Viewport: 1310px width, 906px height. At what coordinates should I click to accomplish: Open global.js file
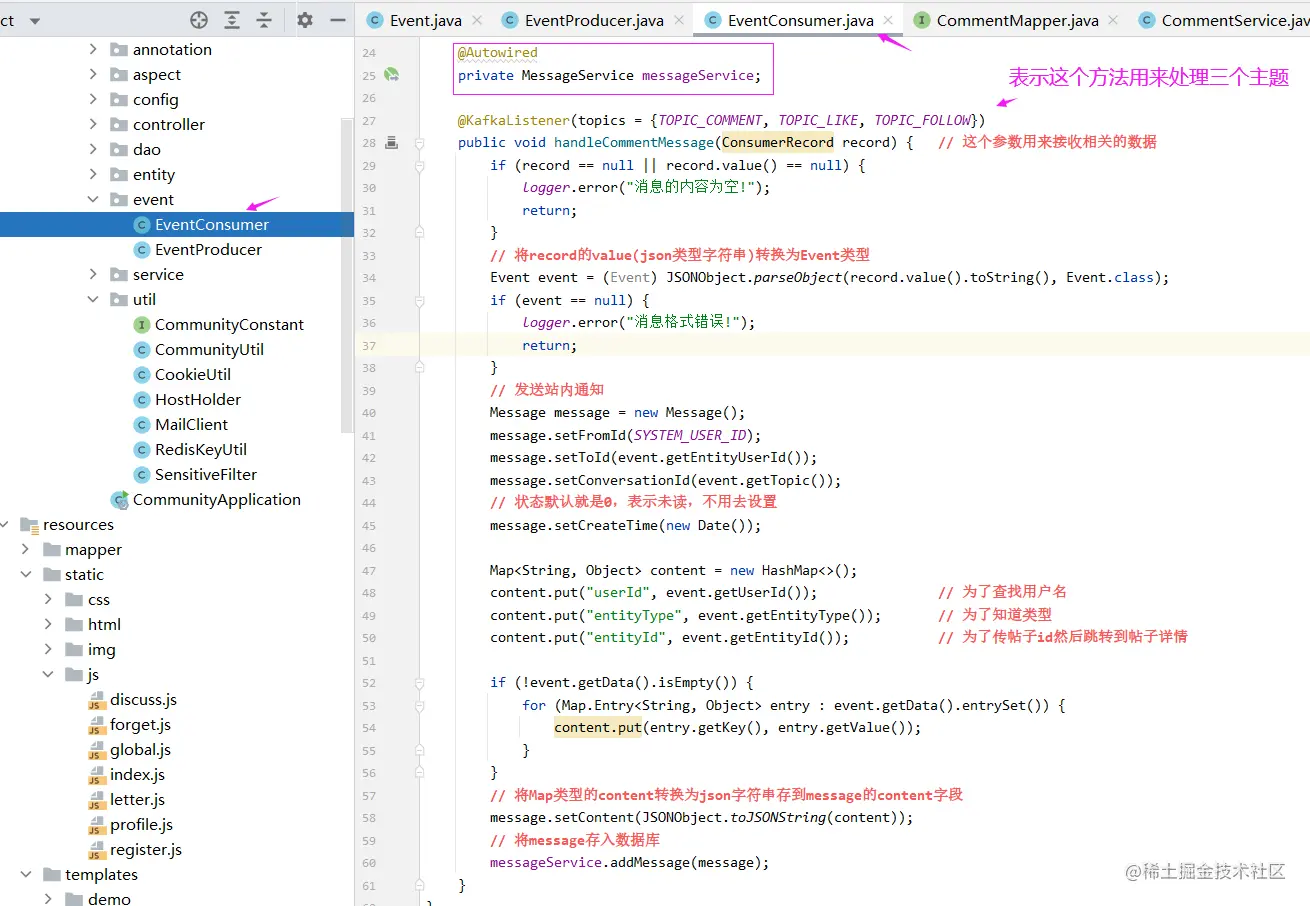(x=140, y=749)
